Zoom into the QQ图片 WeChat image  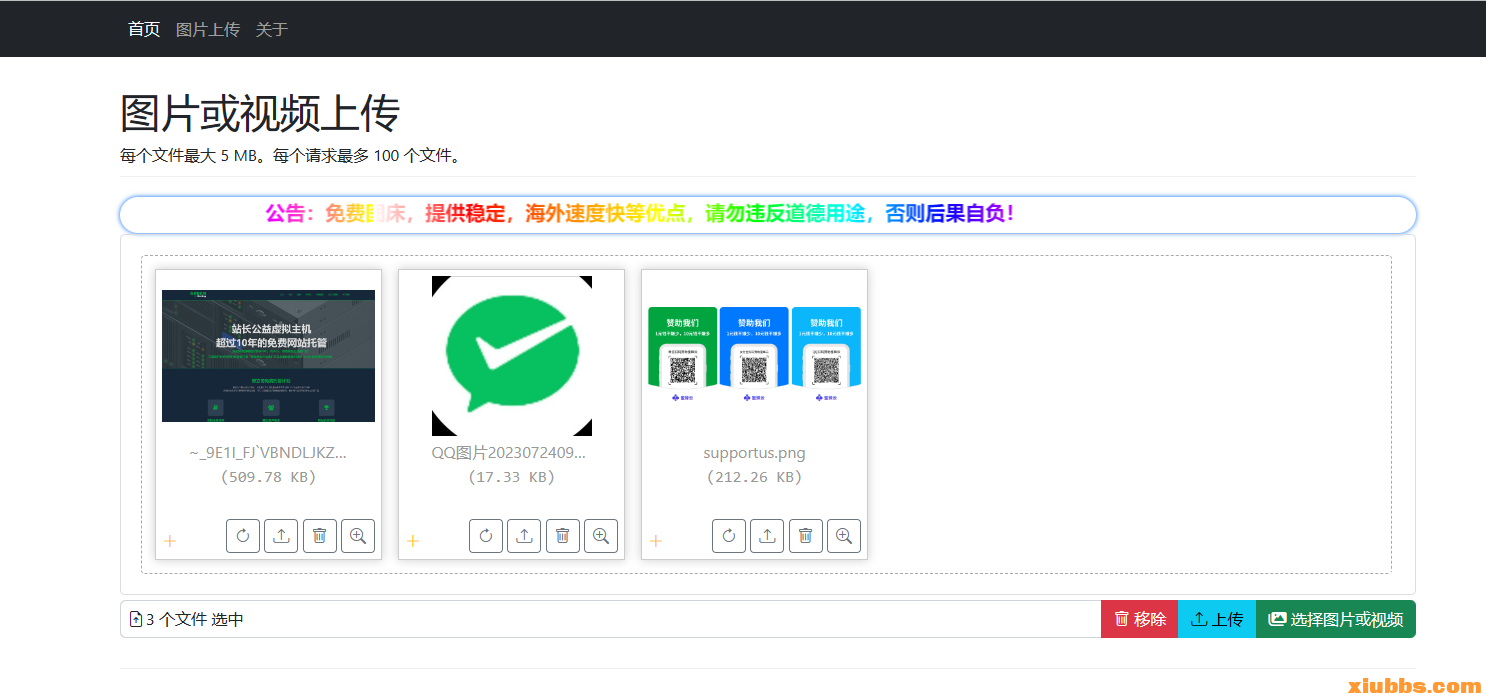(601, 536)
